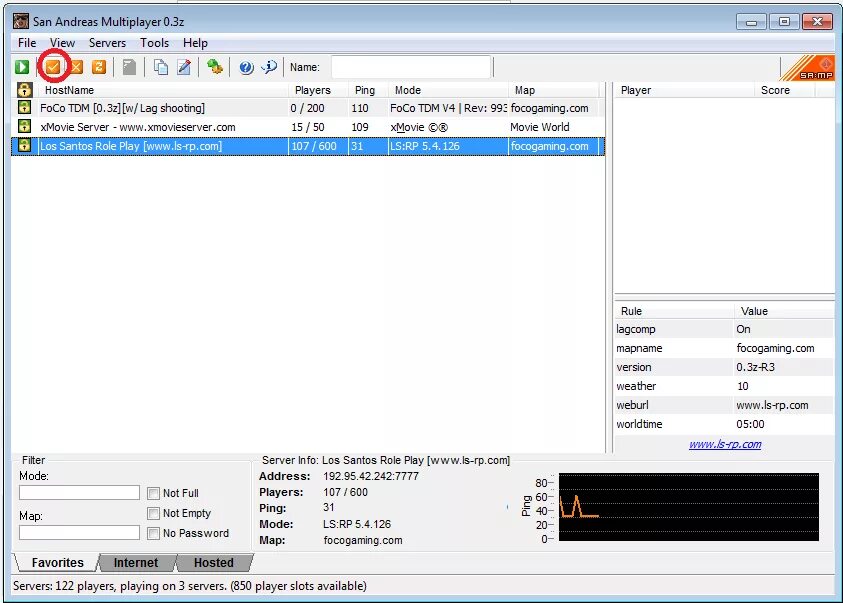This screenshot has width=843, height=603.
Task: Click the gray master list page icon
Action: point(129,67)
